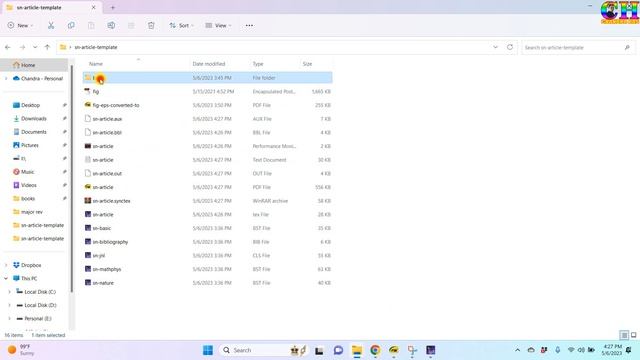
Task: Open the 'major rev' folder in sidebar
Action: (31, 212)
